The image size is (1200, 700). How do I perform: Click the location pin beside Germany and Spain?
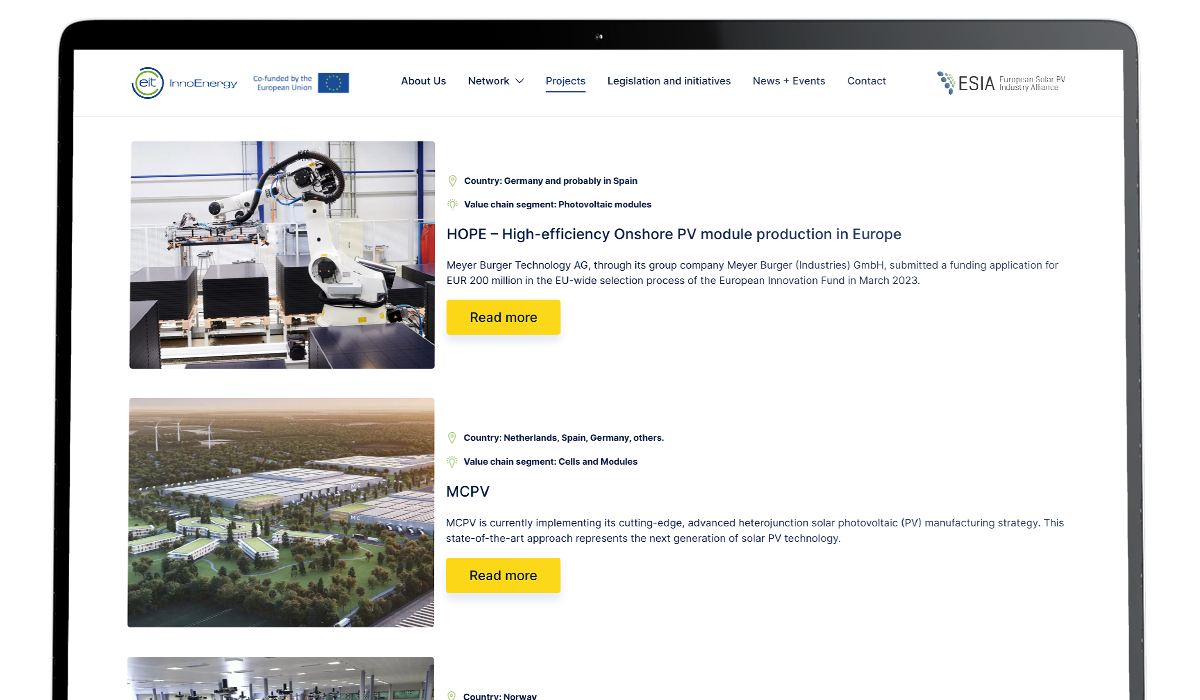click(452, 181)
